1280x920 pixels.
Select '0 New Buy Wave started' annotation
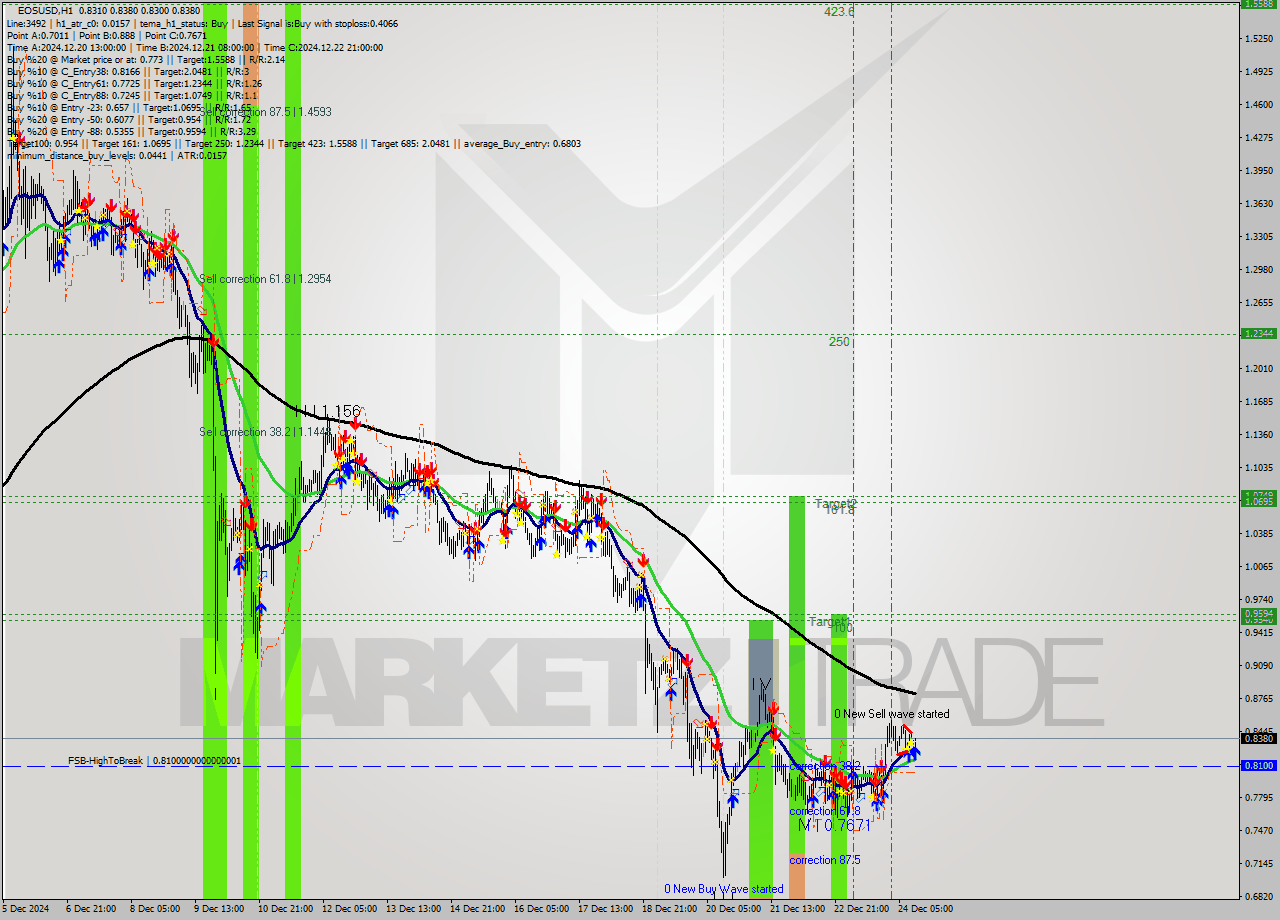point(724,889)
